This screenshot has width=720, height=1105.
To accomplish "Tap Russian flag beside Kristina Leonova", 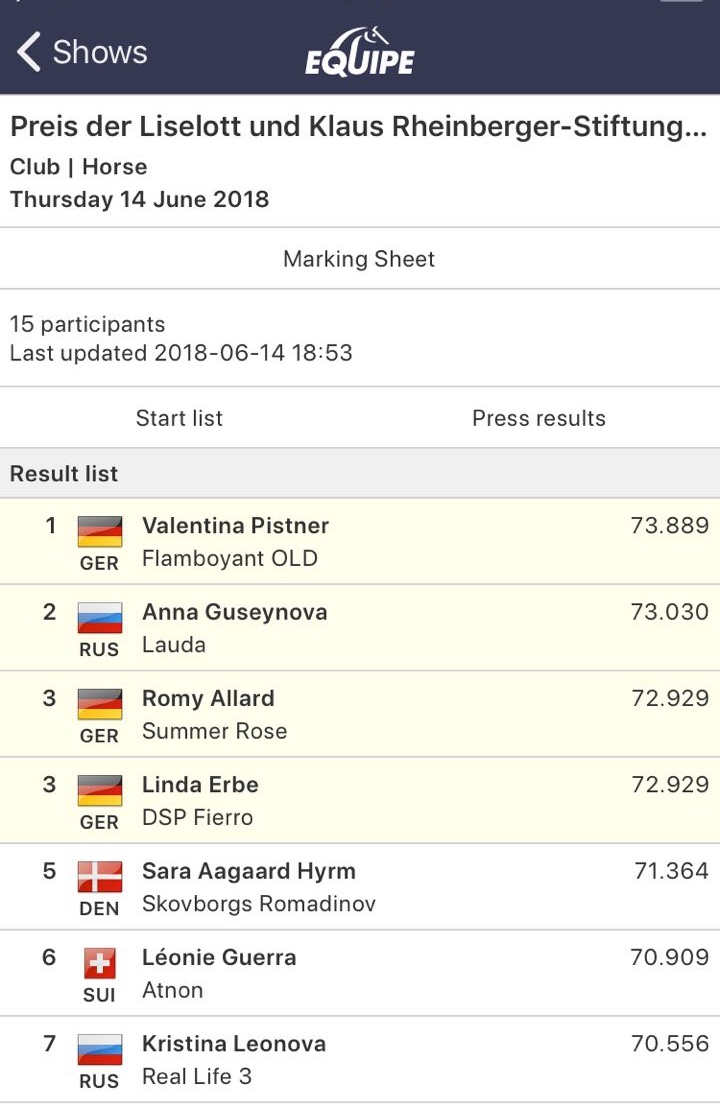I will [100, 1049].
